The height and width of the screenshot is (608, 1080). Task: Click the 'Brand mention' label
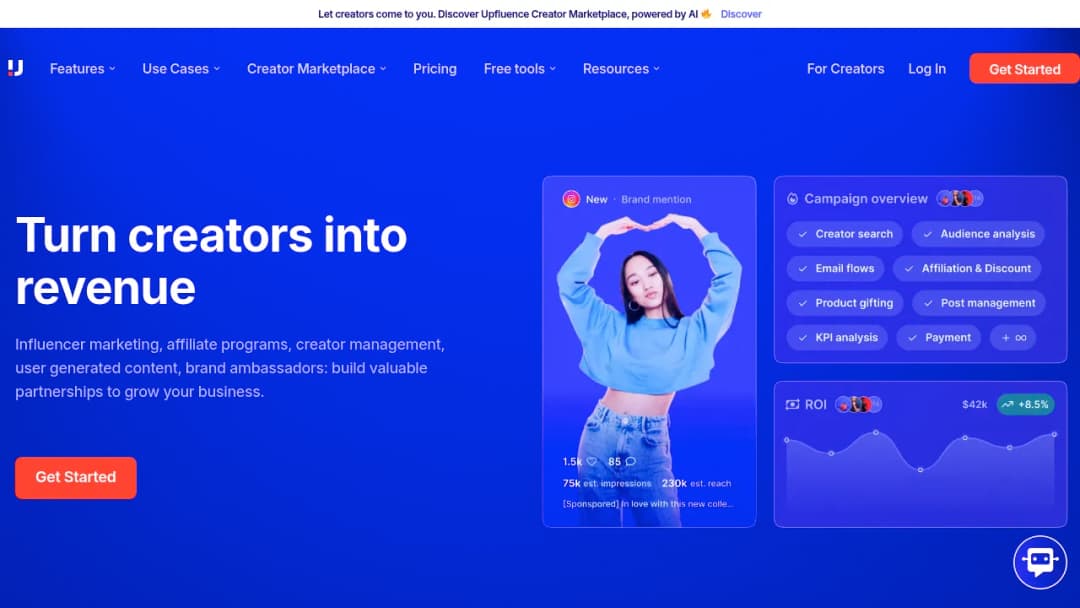pos(656,199)
